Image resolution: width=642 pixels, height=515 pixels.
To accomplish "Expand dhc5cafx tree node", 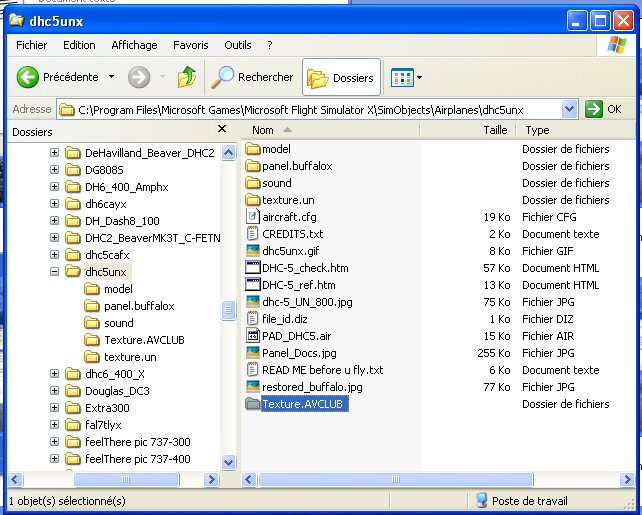I will coord(54,255).
